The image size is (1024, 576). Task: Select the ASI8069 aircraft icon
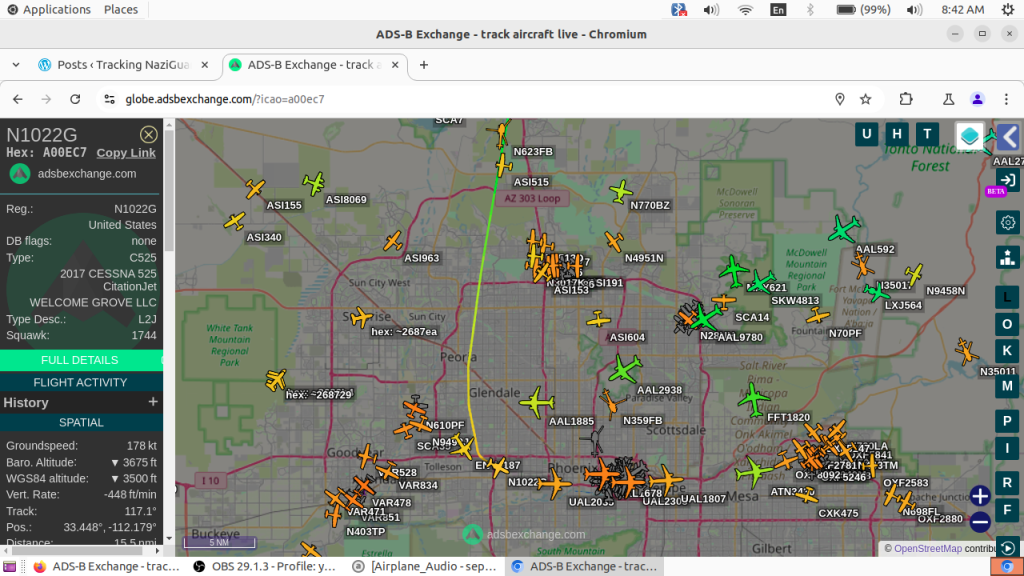pyautogui.click(x=314, y=184)
